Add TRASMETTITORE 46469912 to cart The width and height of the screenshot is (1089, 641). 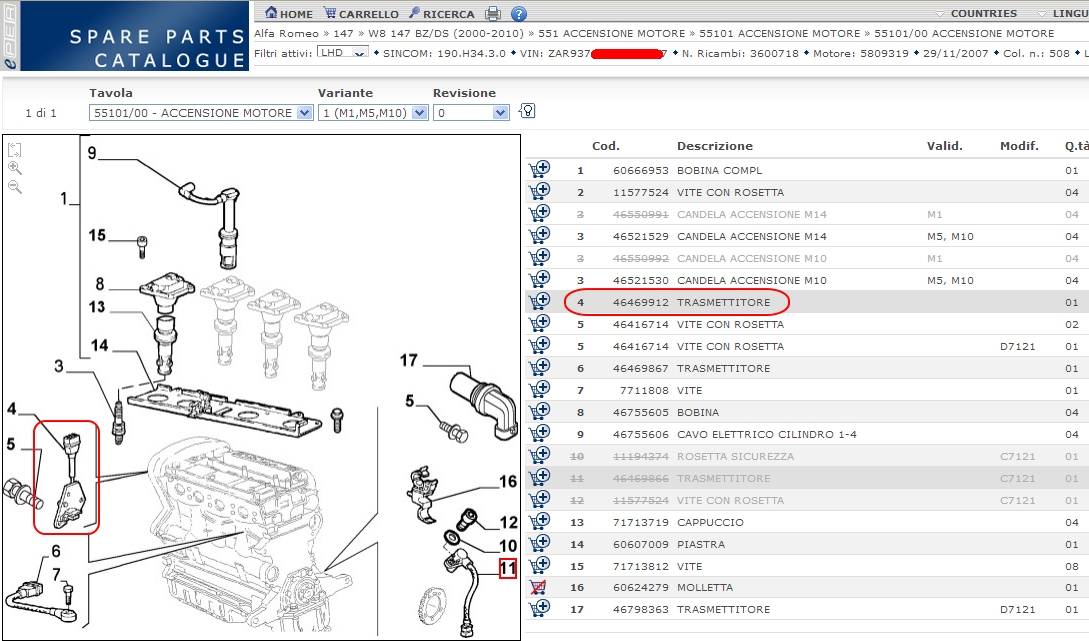point(539,301)
